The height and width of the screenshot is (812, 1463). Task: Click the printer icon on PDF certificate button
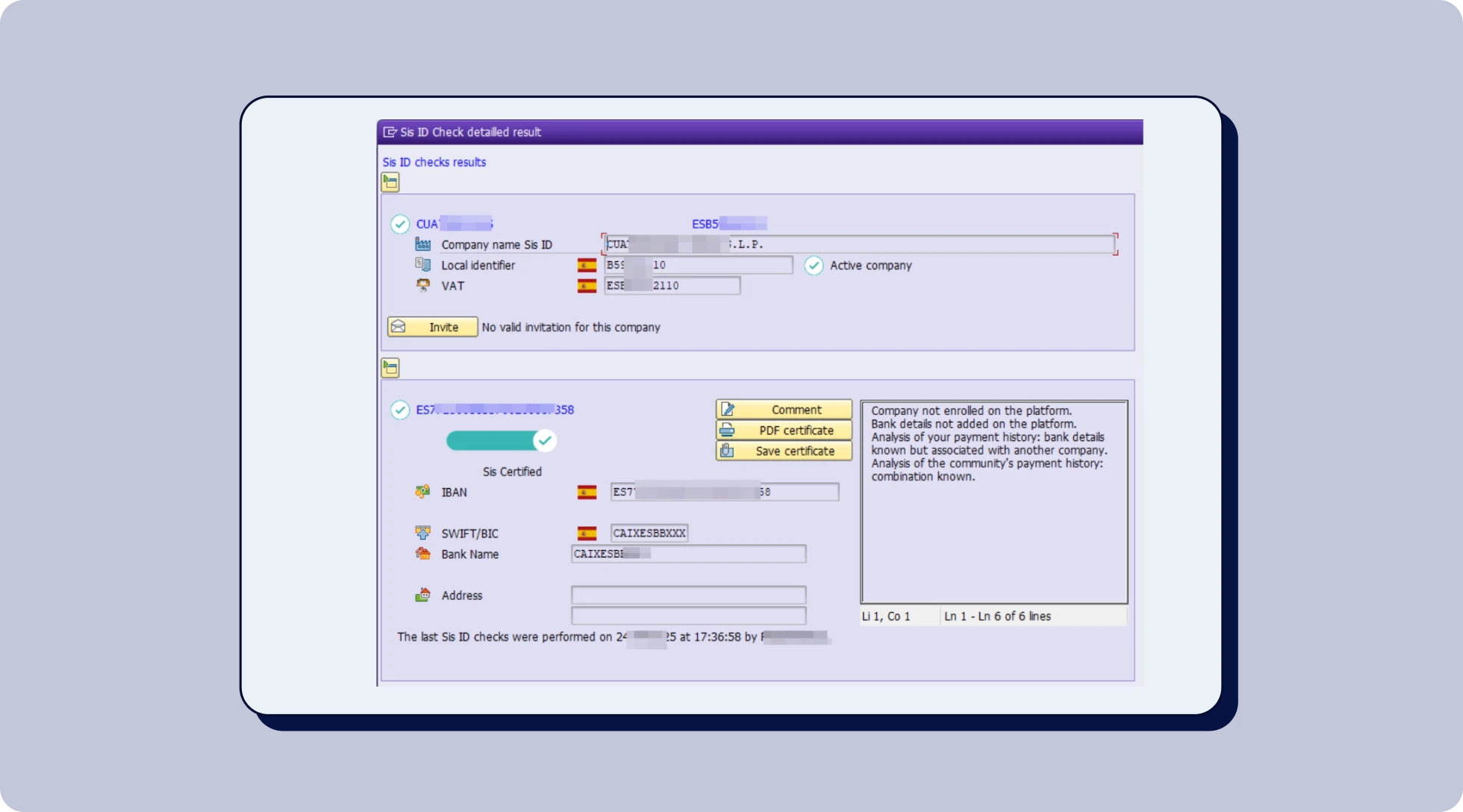point(729,430)
